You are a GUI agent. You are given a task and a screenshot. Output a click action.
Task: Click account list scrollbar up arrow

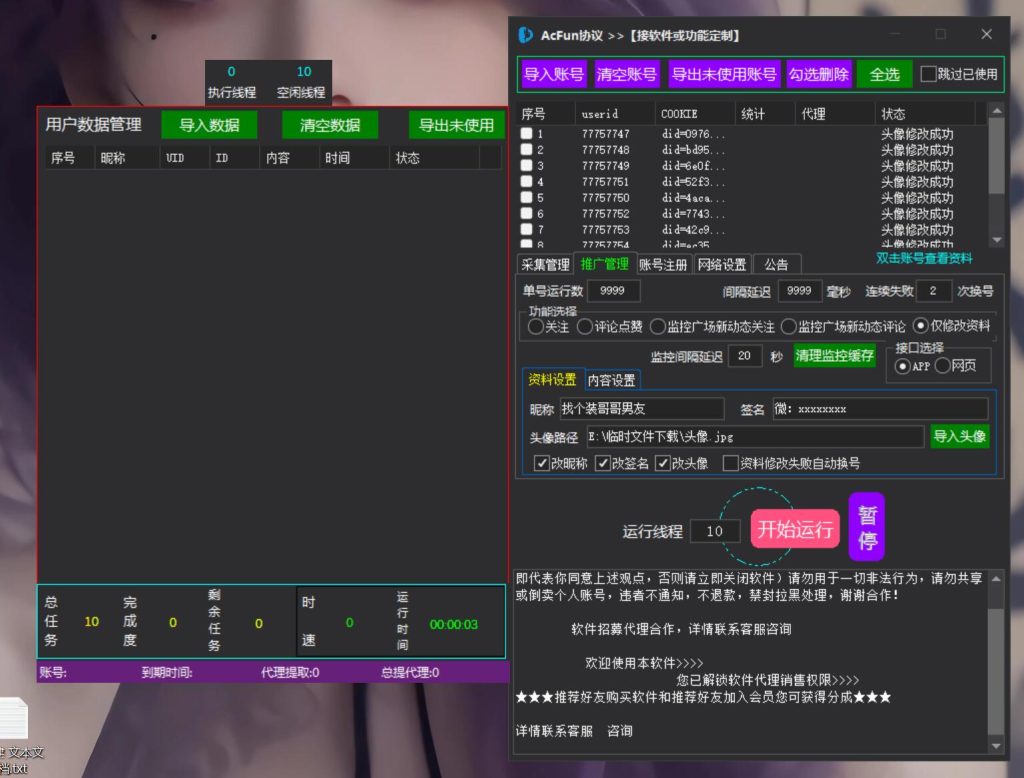click(x=997, y=111)
